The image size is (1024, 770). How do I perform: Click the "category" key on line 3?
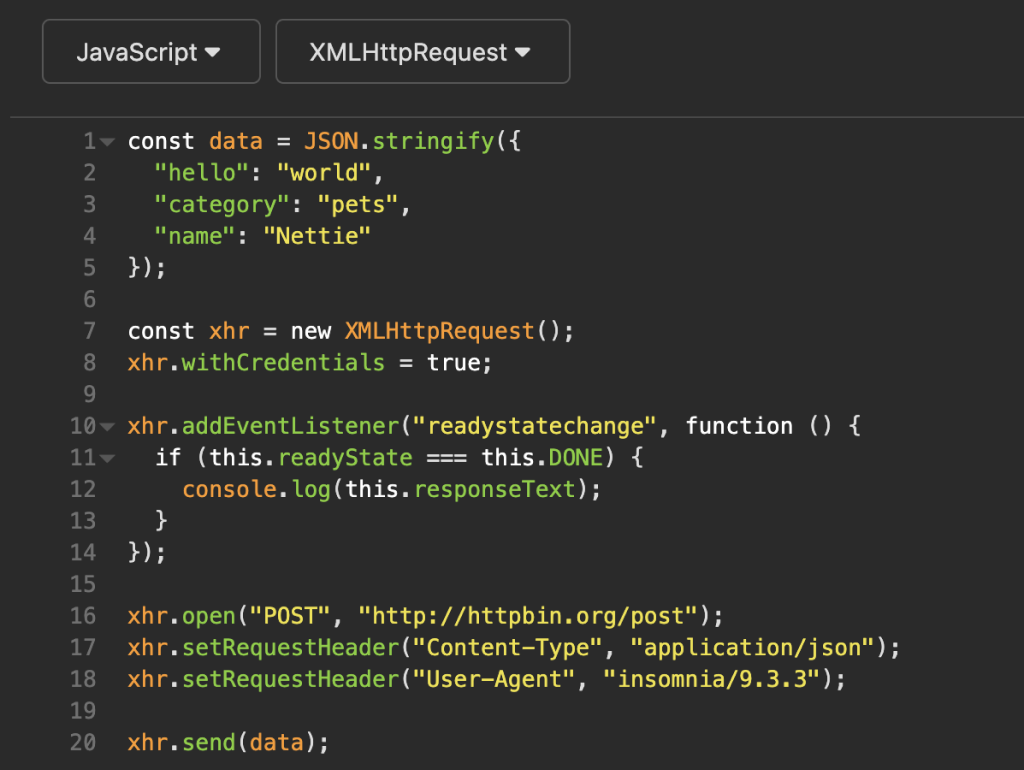[x=222, y=204]
